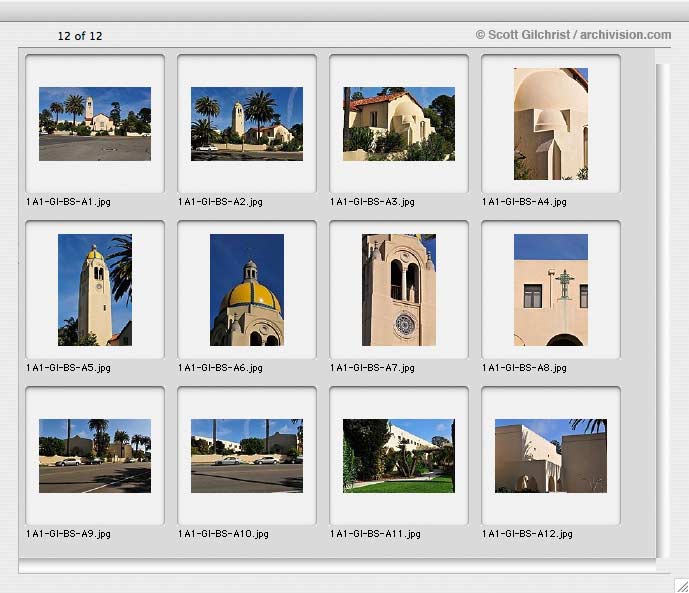Click the file name 1A1-GI-BS-A7.jpg

[x=372, y=368]
